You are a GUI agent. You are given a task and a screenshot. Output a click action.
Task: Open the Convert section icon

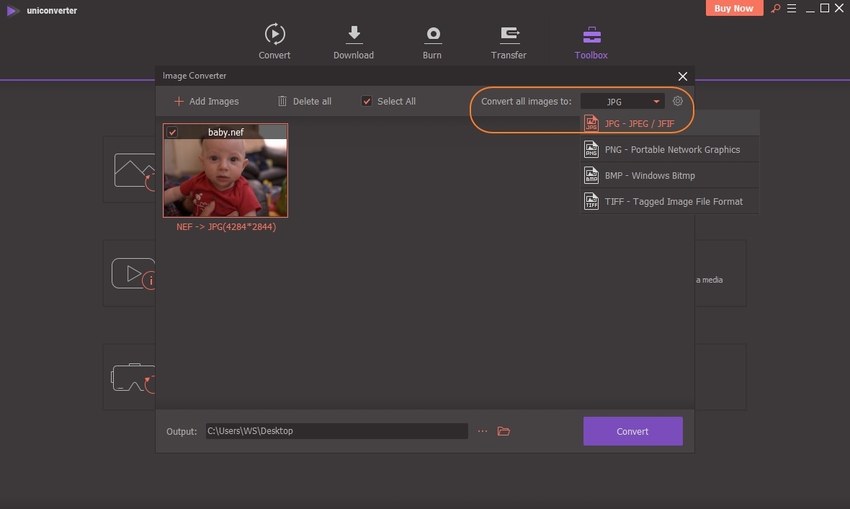274,34
